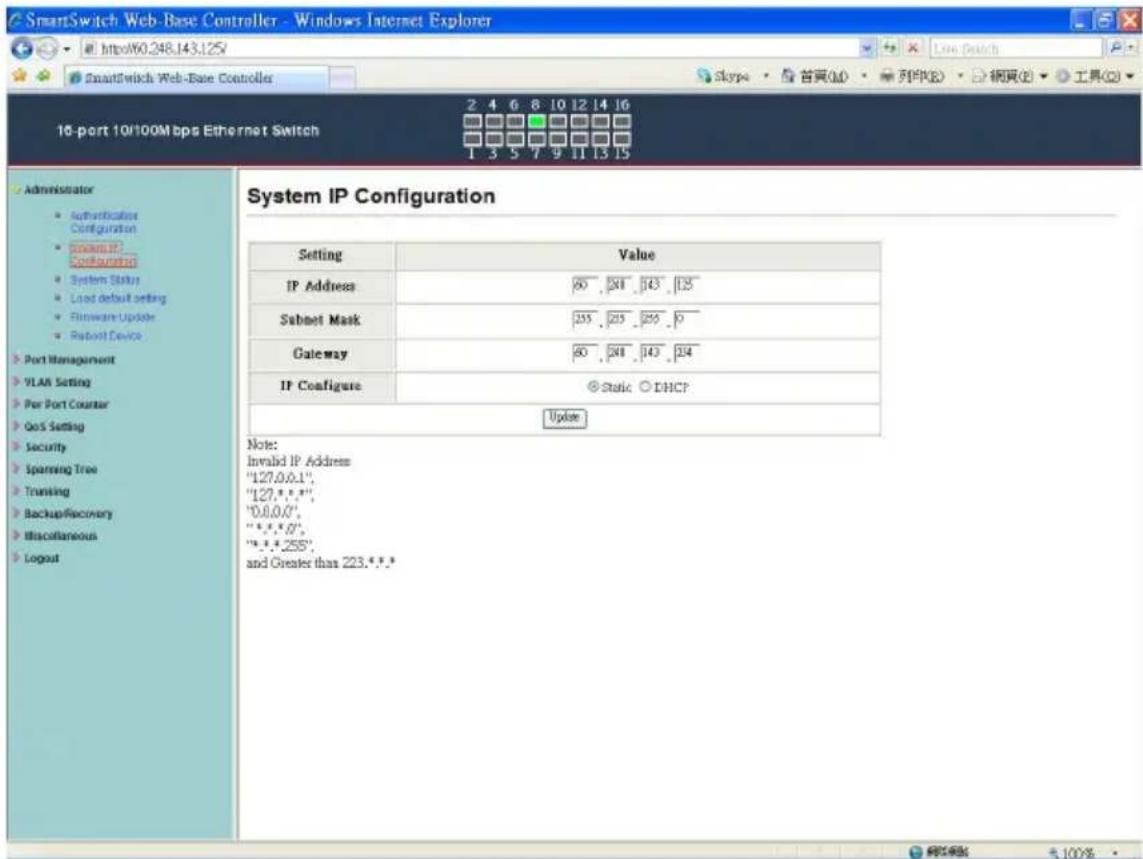Open the blank new tab button

click(x=342, y=78)
